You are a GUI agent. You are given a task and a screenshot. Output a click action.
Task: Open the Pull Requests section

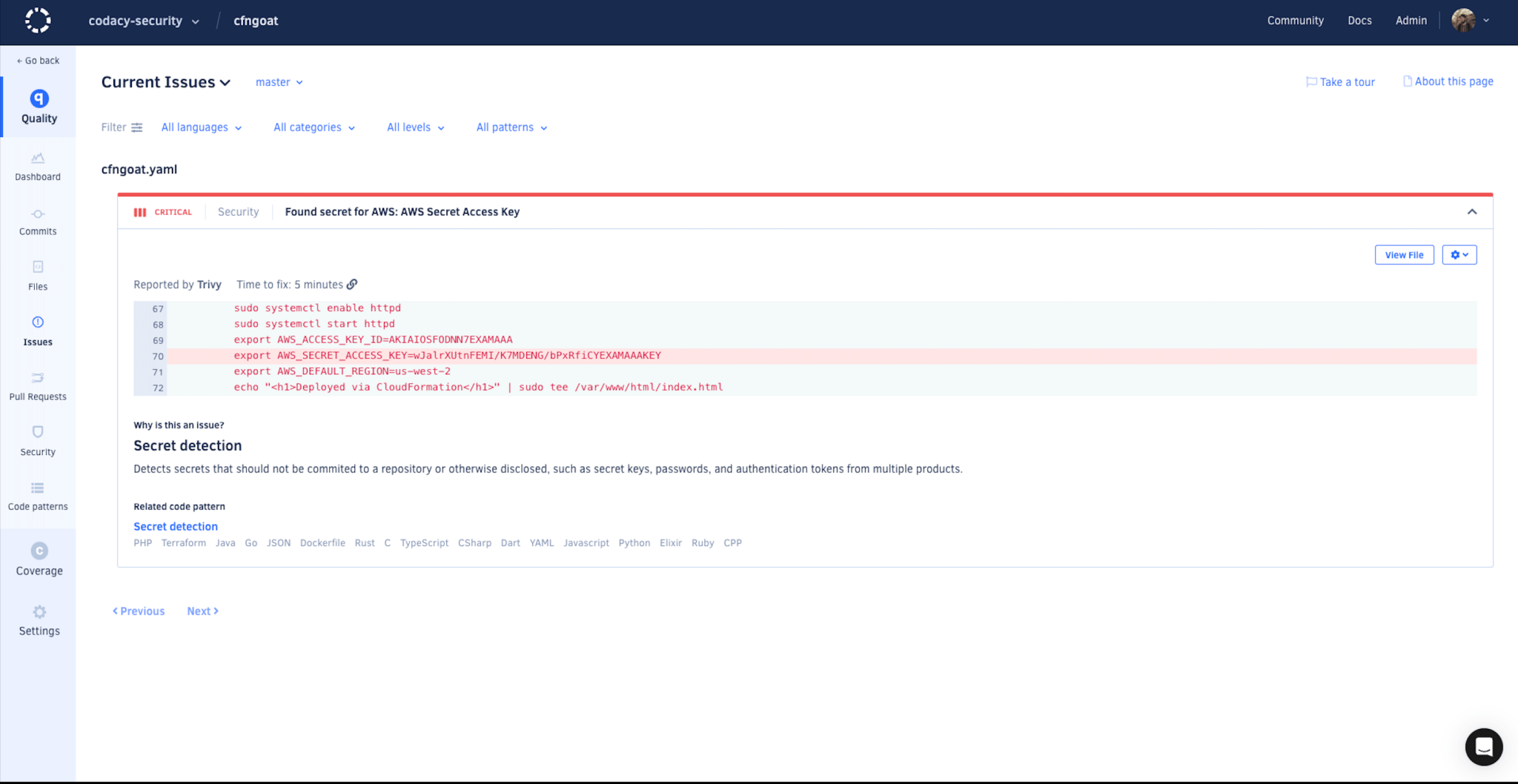tap(37, 385)
